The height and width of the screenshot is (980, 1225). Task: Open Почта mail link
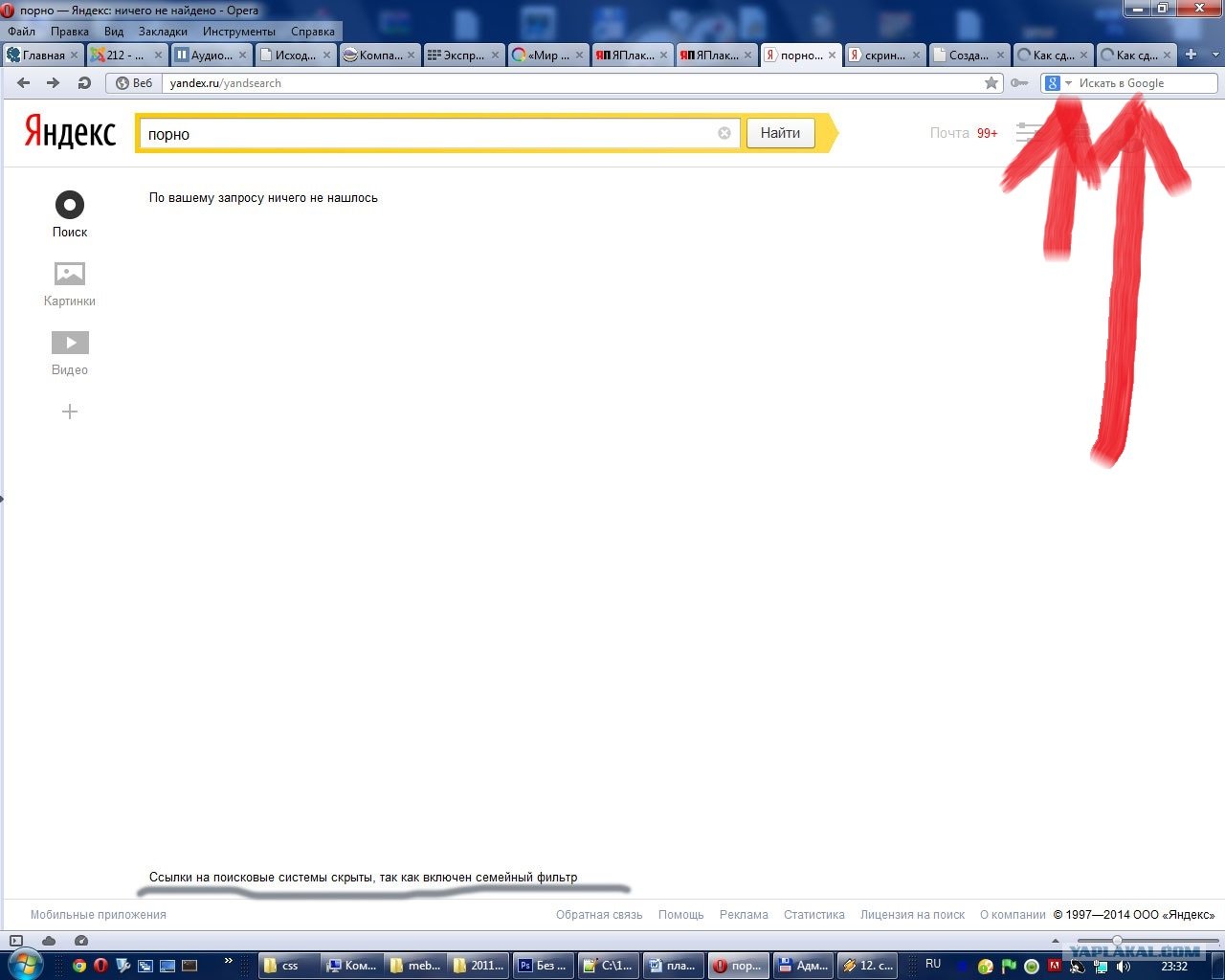[949, 133]
